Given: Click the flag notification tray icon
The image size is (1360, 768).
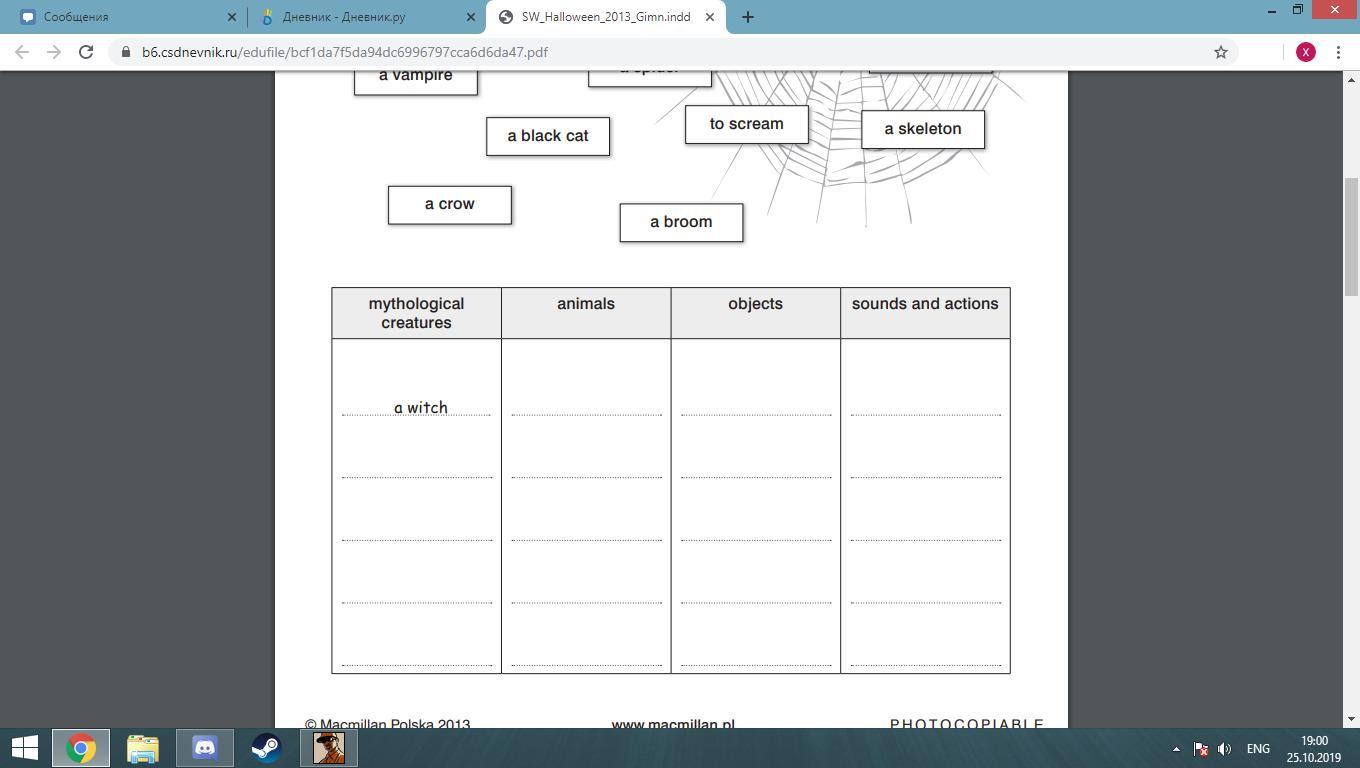Looking at the screenshot, I should pyautogui.click(x=1201, y=749).
